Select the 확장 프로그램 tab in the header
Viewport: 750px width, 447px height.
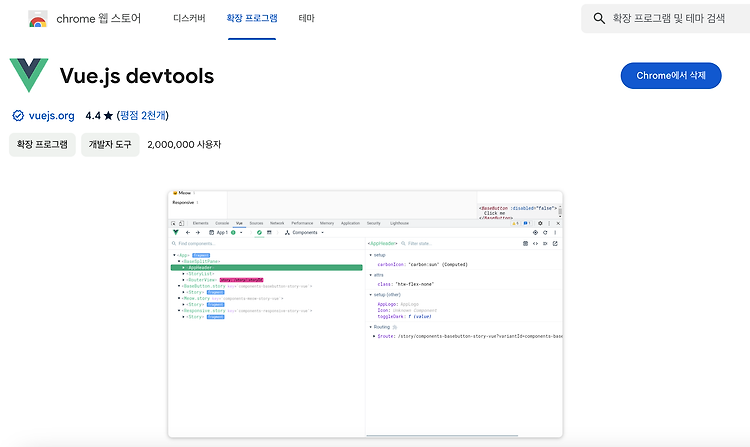tap(252, 18)
